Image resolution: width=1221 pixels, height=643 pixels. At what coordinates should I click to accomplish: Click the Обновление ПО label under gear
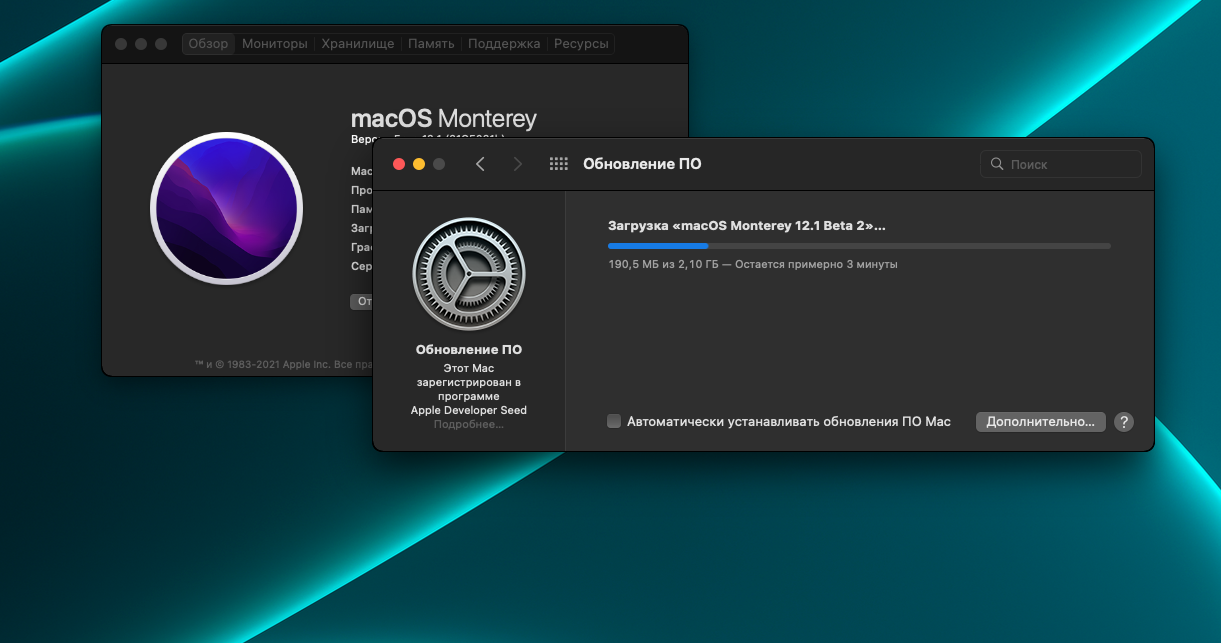[x=469, y=350]
